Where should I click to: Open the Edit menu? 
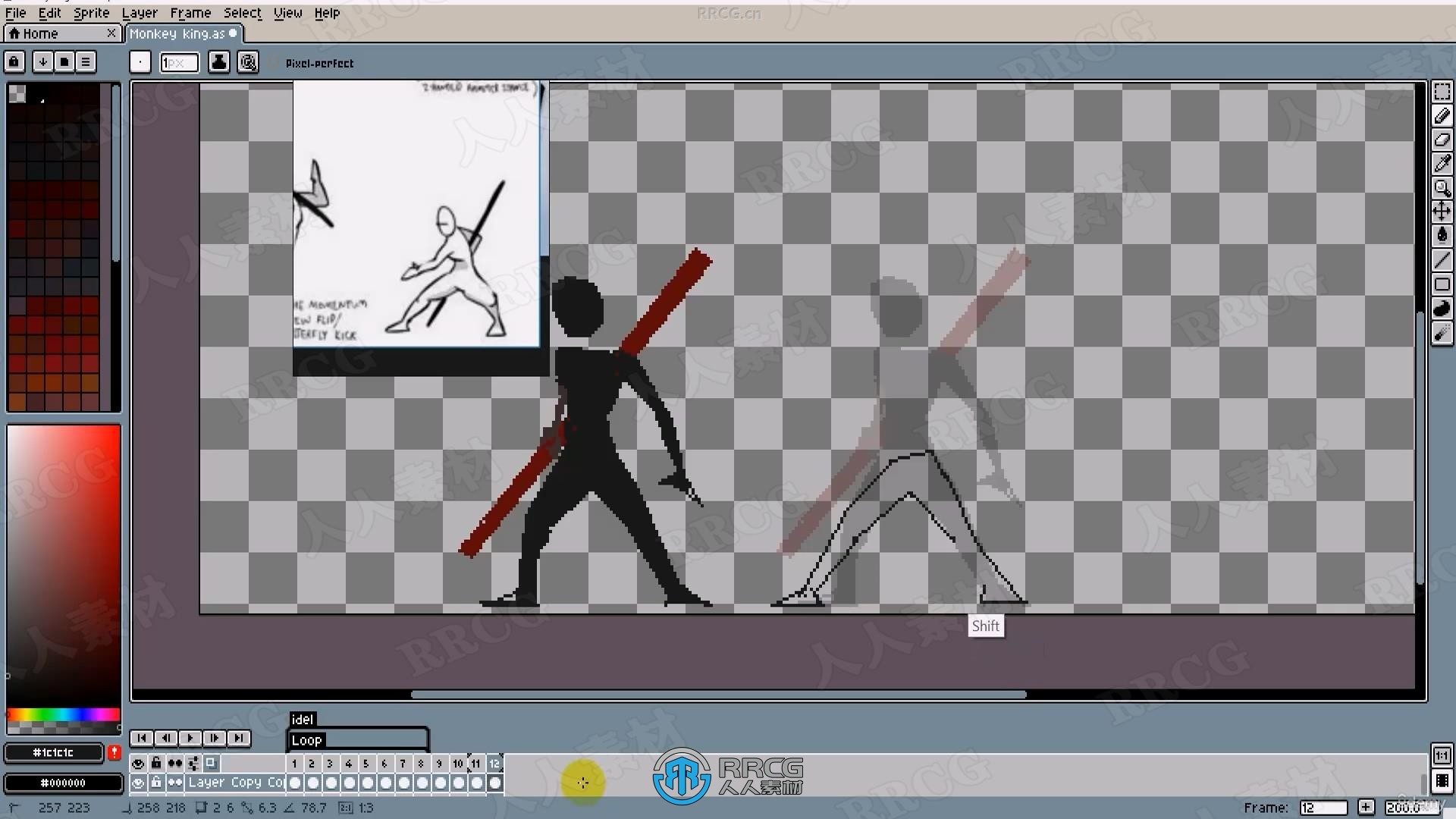click(x=50, y=13)
